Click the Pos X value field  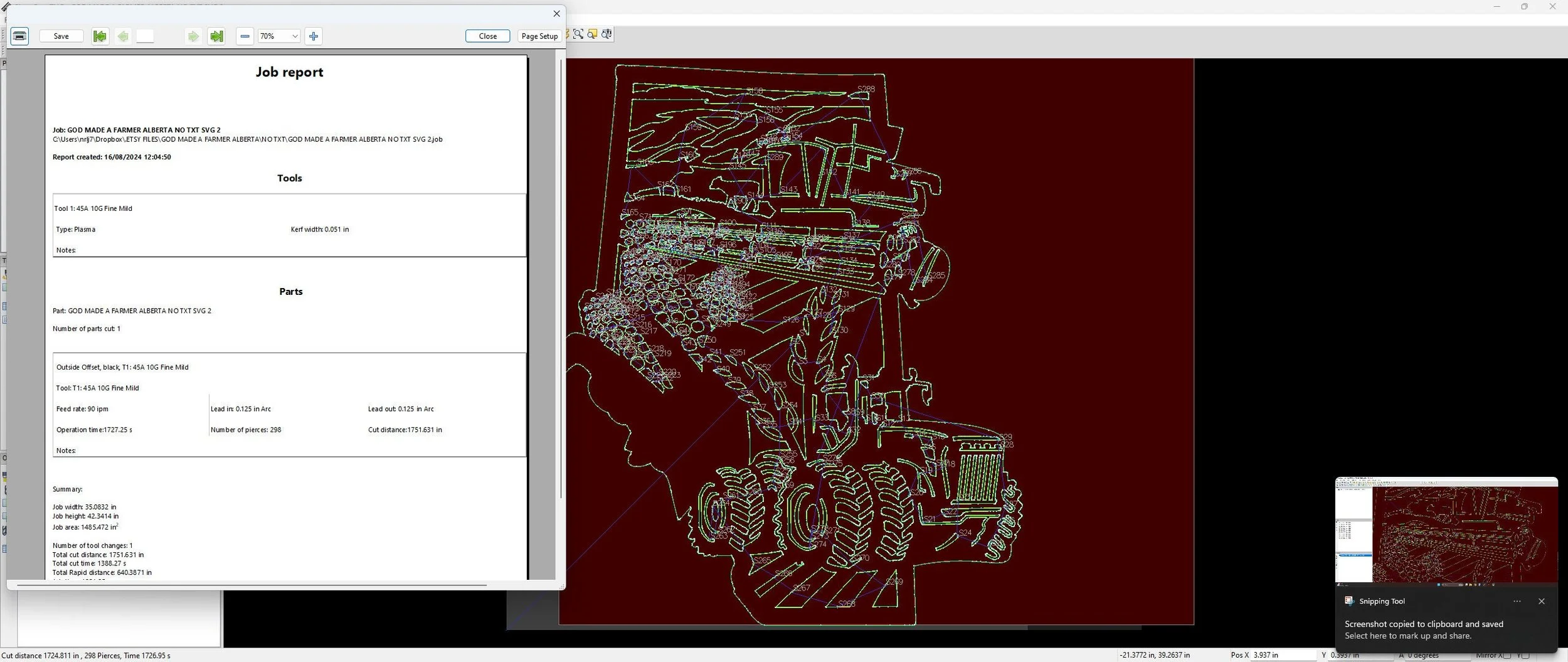click(1283, 654)
